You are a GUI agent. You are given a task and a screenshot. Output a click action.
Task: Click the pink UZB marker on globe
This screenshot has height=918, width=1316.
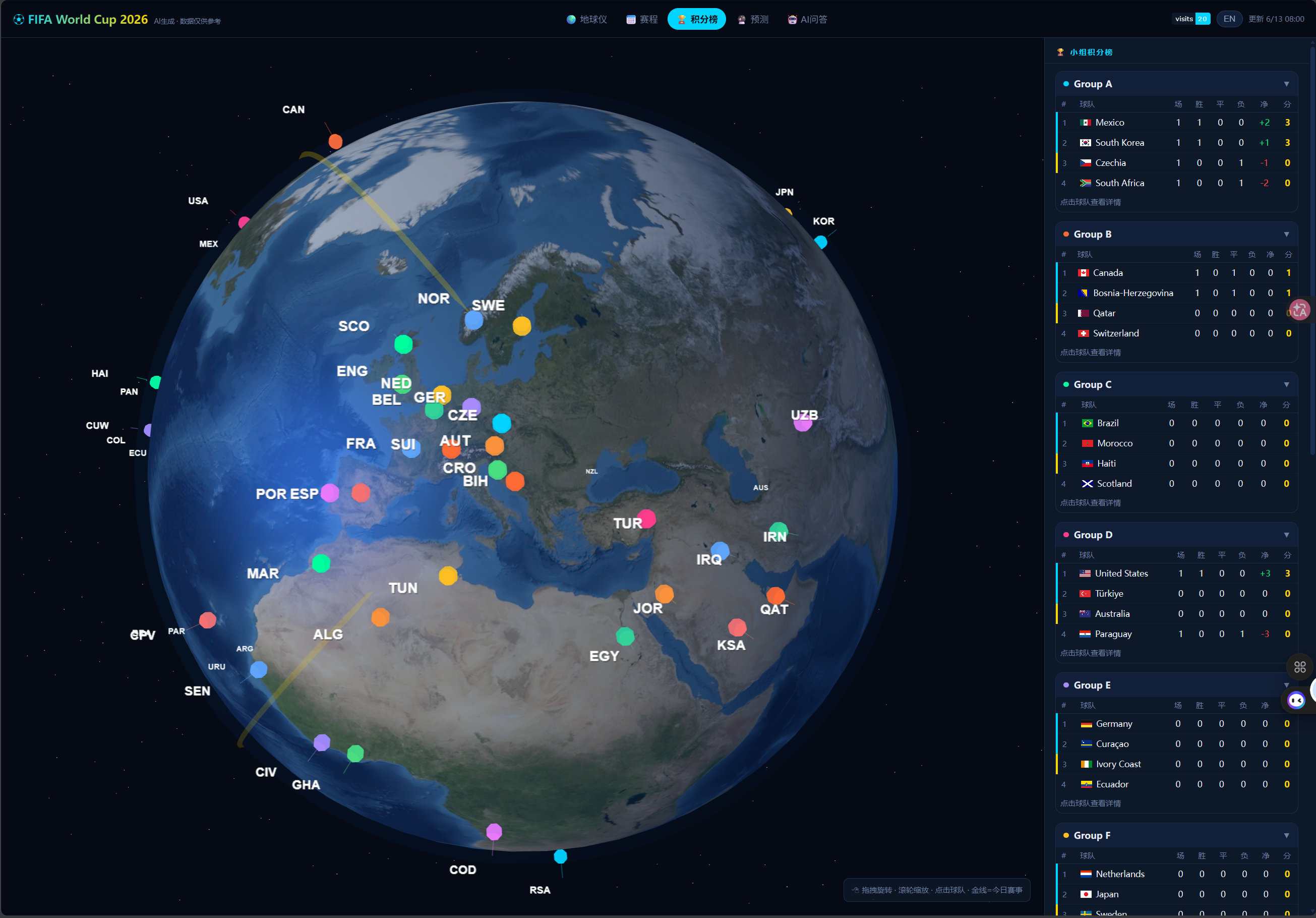pos(803,423)
